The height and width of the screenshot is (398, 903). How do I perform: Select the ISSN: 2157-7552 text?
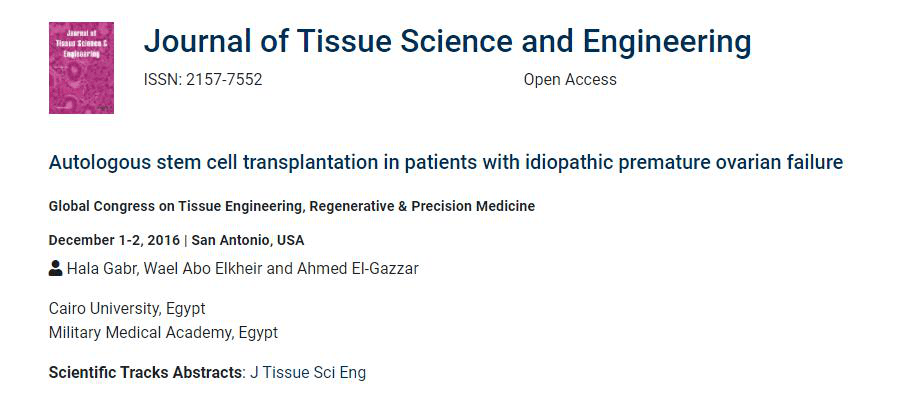tap(203, 79)
